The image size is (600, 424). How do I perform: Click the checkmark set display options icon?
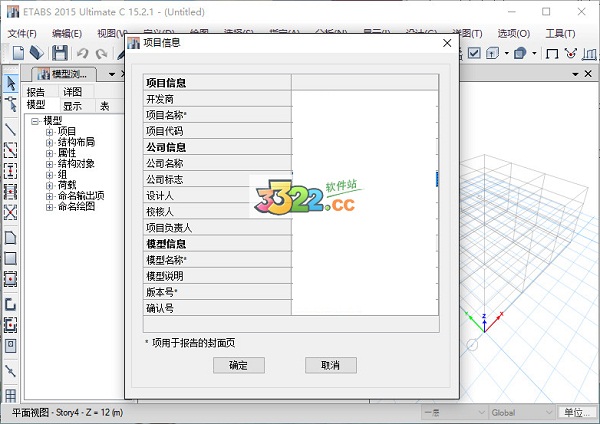pyautogui.click(x=474, y=53)
